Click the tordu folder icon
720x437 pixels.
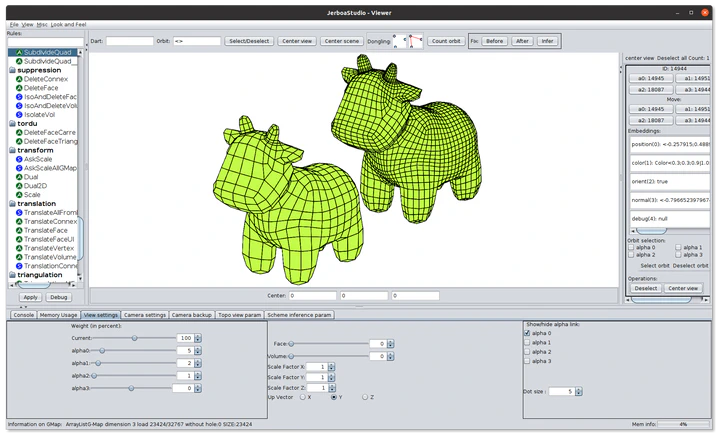point(12,123)
